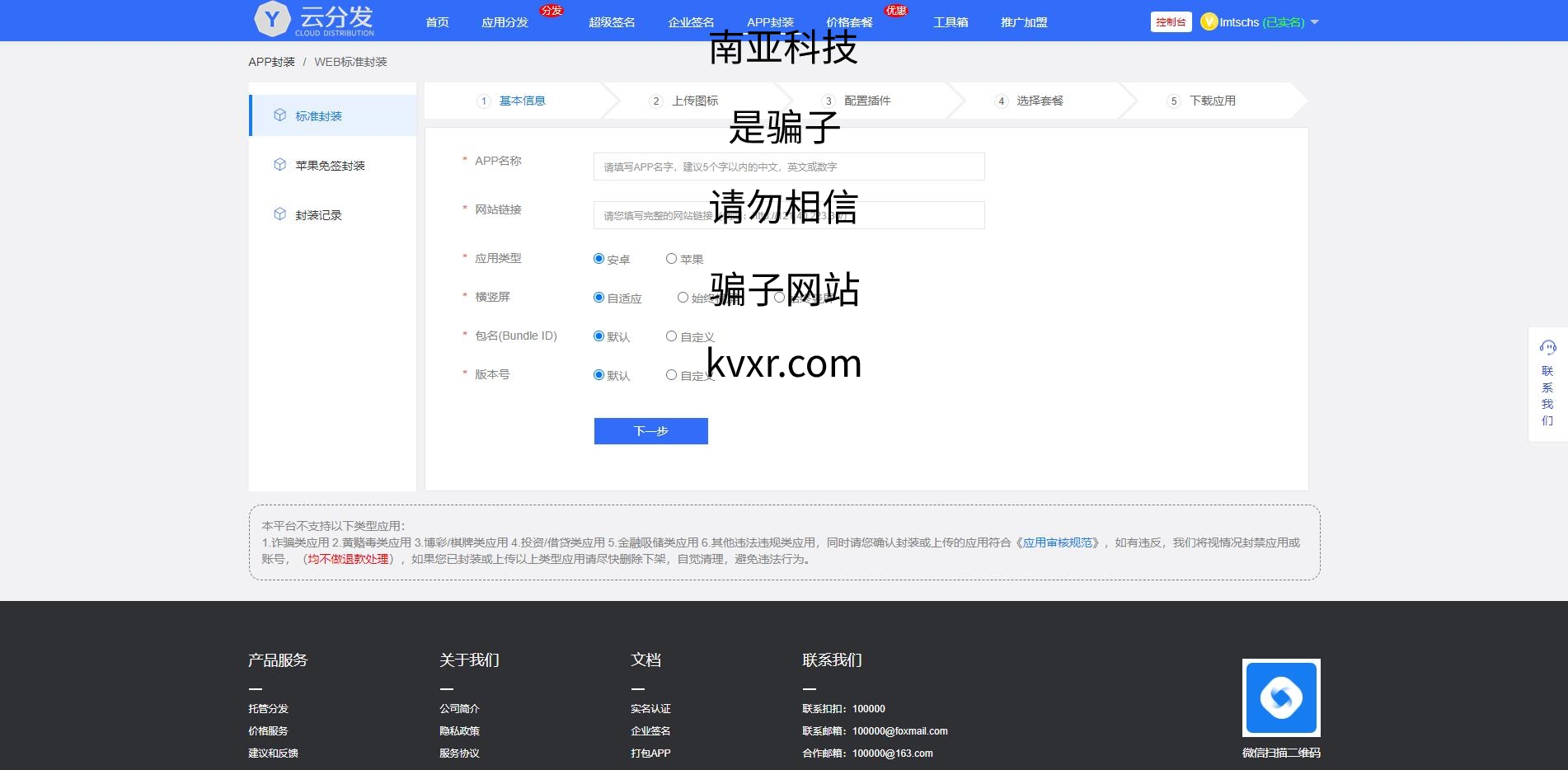Click the 下一步 button
1568x770 pixels.
point(650,431)
